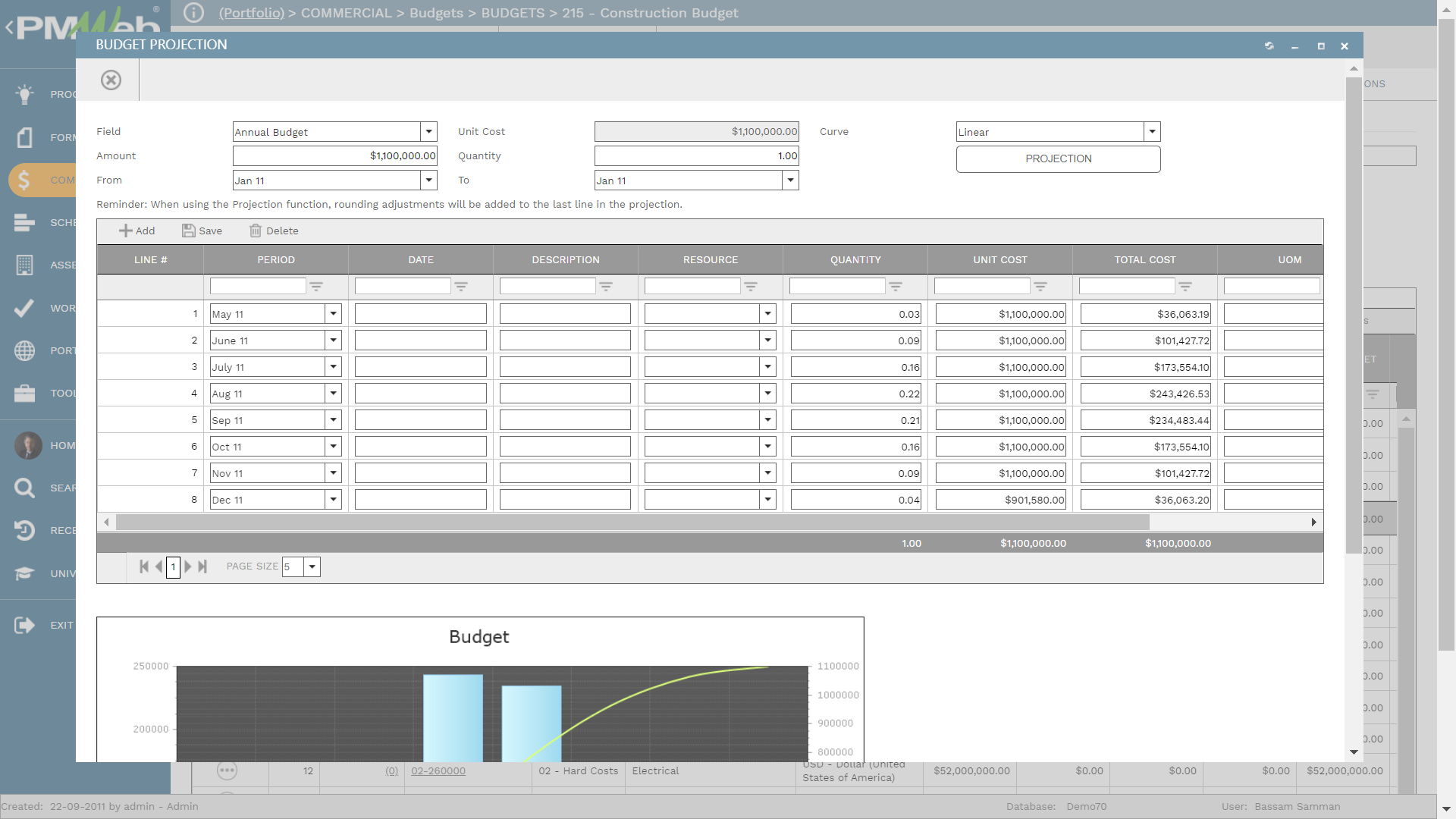Expand the Dec 11 period dropdown
Screen dimensions: 1456x819
(333, 499)
